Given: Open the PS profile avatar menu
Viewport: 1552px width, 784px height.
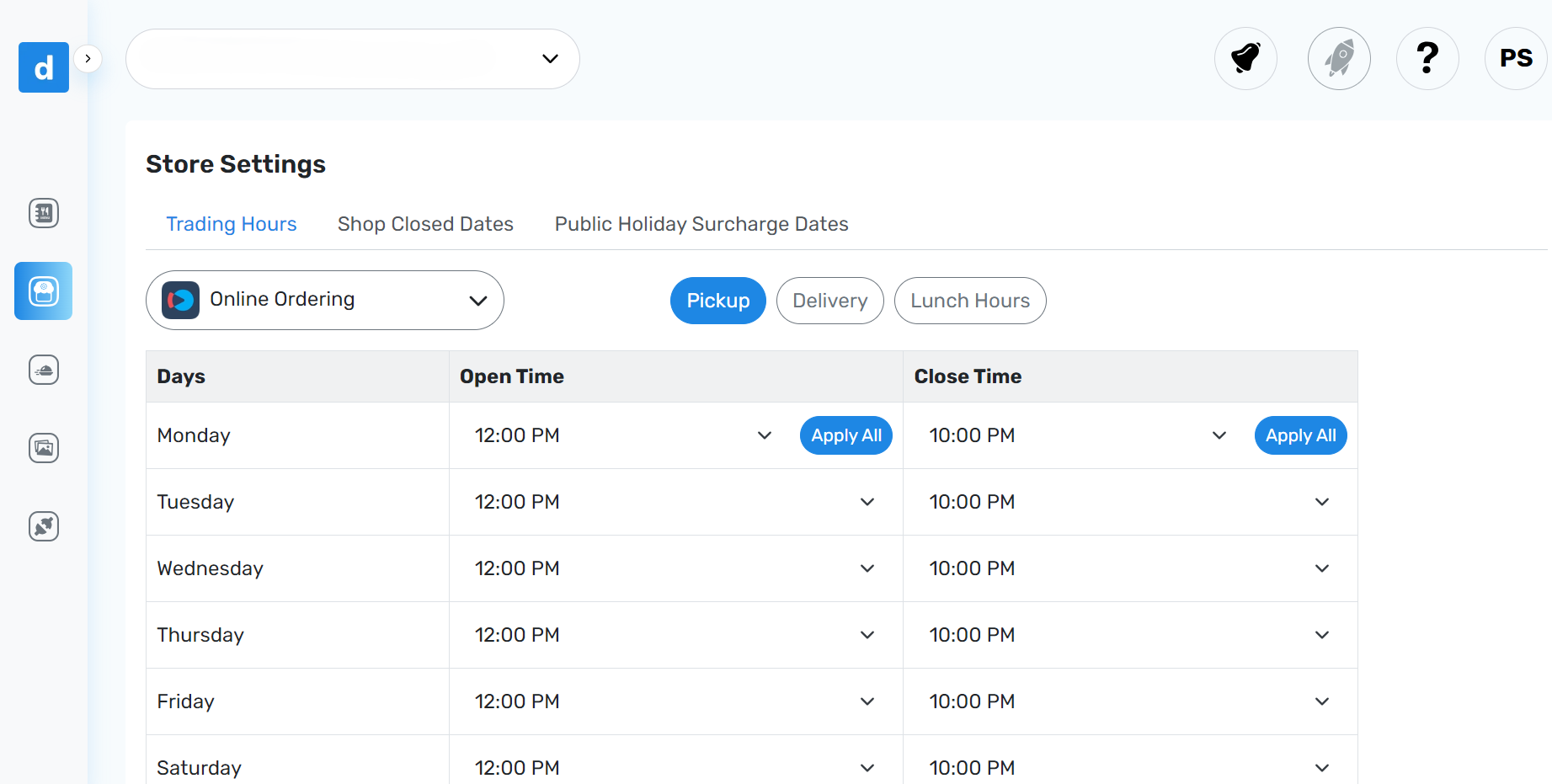Looking at the screenshot, I should click(1516, 58).
